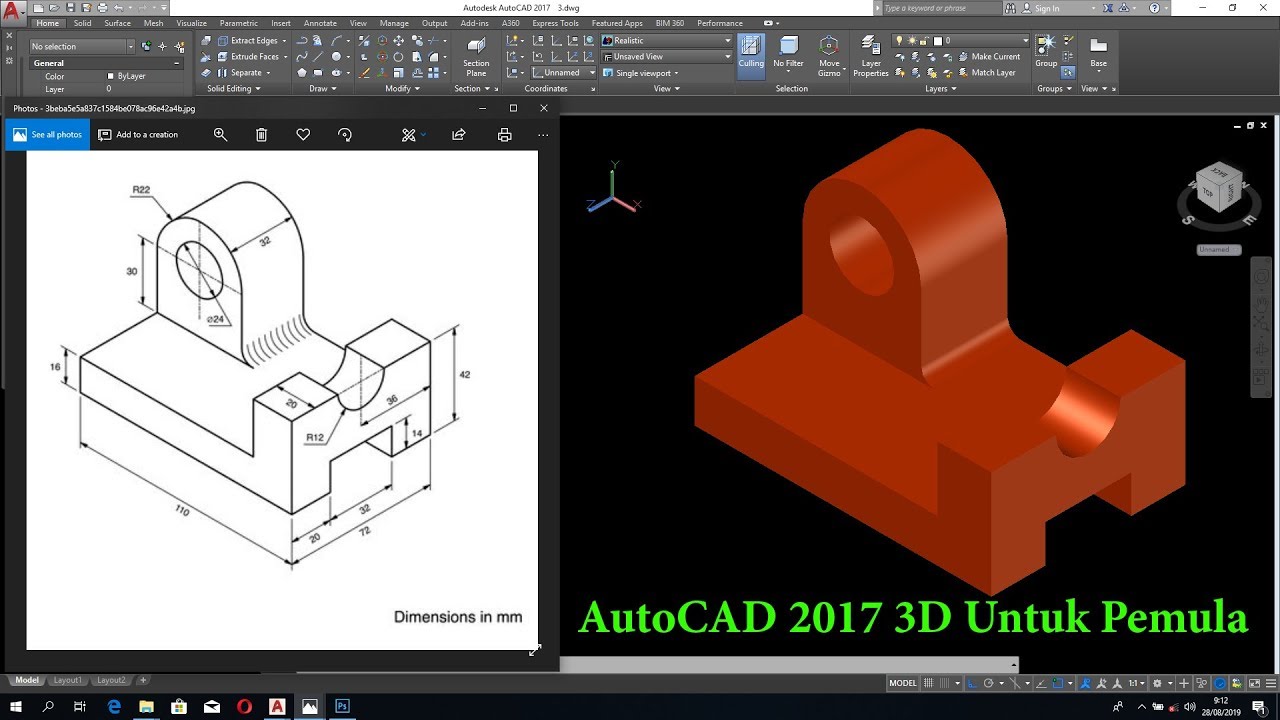Switch to the Mesh ribbon tab
Screen dimensions: 1280x720
tap(153, 23)
